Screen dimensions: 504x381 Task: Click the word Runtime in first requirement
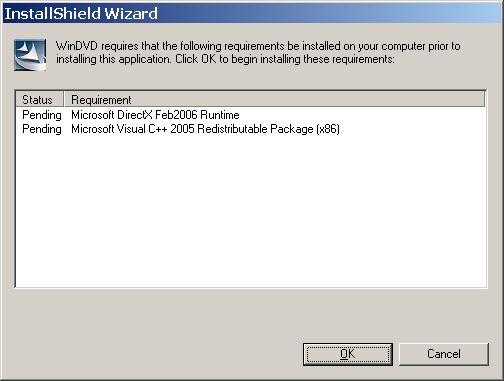coord(220,115)
